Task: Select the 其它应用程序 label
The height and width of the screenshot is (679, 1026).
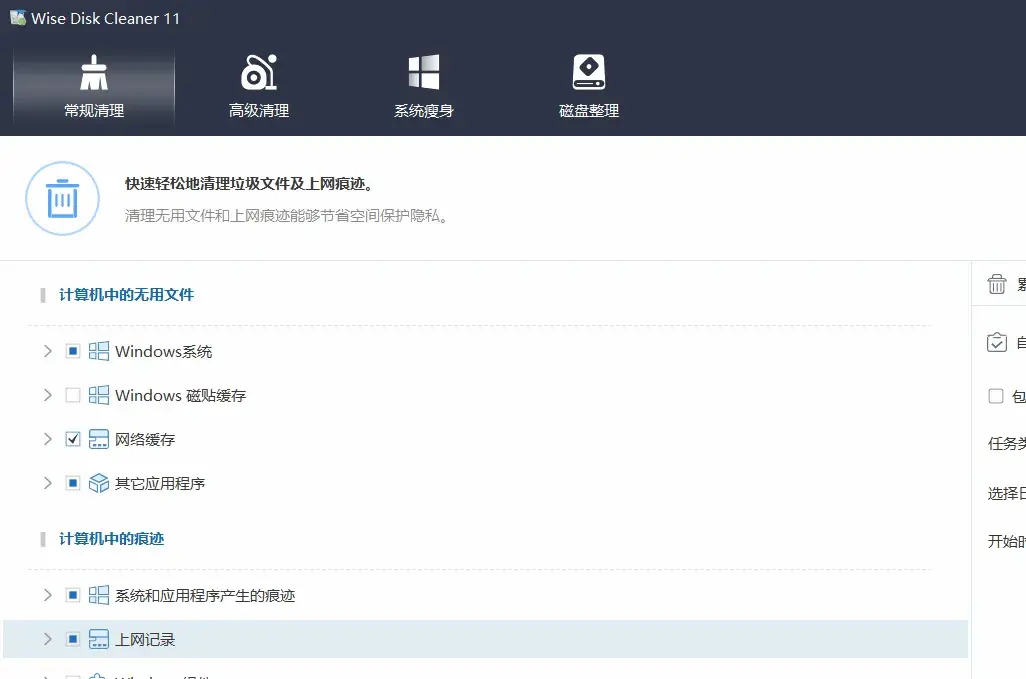Action: 160,483
